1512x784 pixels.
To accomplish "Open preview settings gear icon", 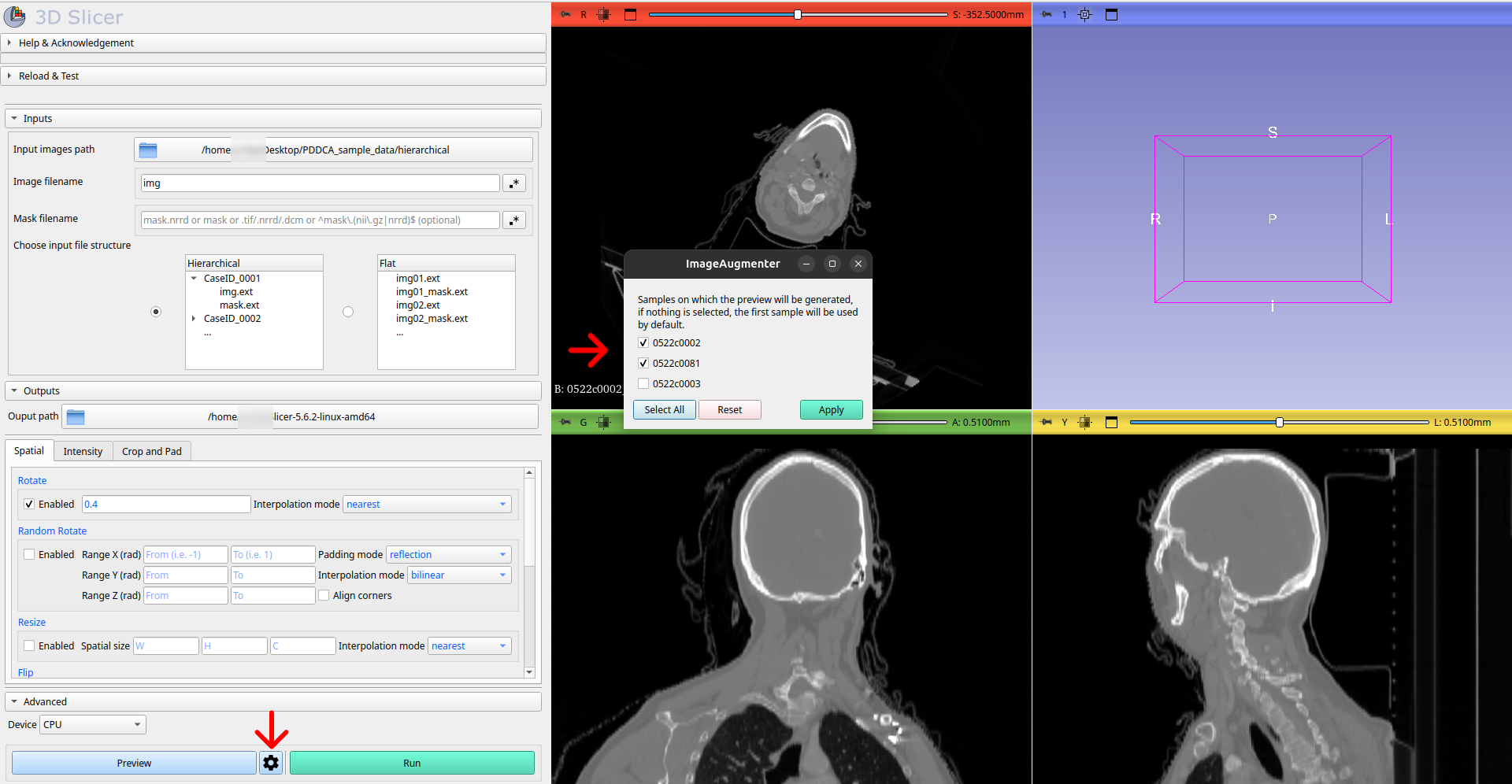I will (x=271, y=763).
